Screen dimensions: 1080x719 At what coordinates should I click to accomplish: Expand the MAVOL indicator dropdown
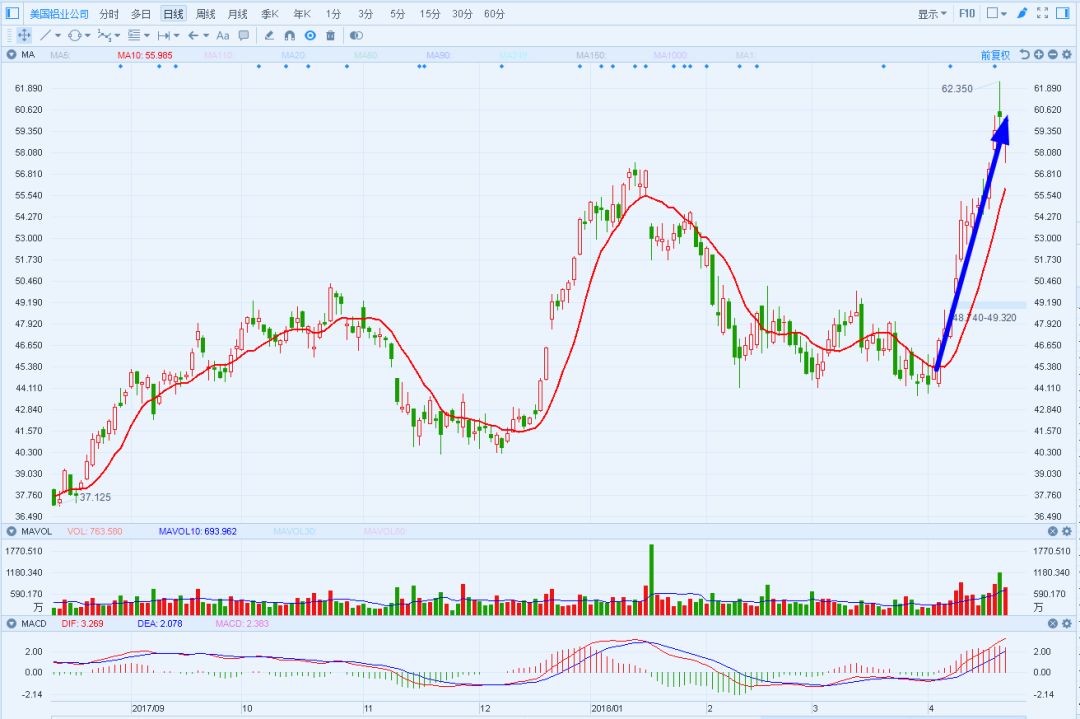11,531
